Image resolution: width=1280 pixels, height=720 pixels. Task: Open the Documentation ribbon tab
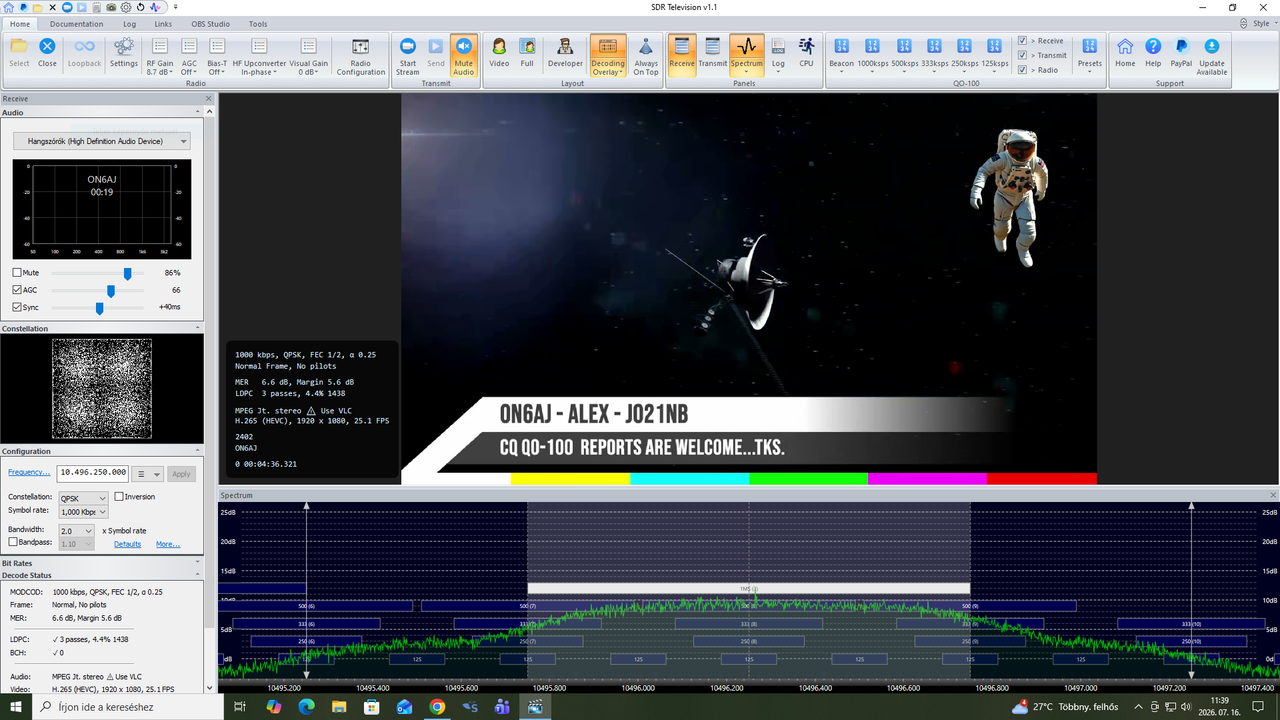(x=76, y=23)
